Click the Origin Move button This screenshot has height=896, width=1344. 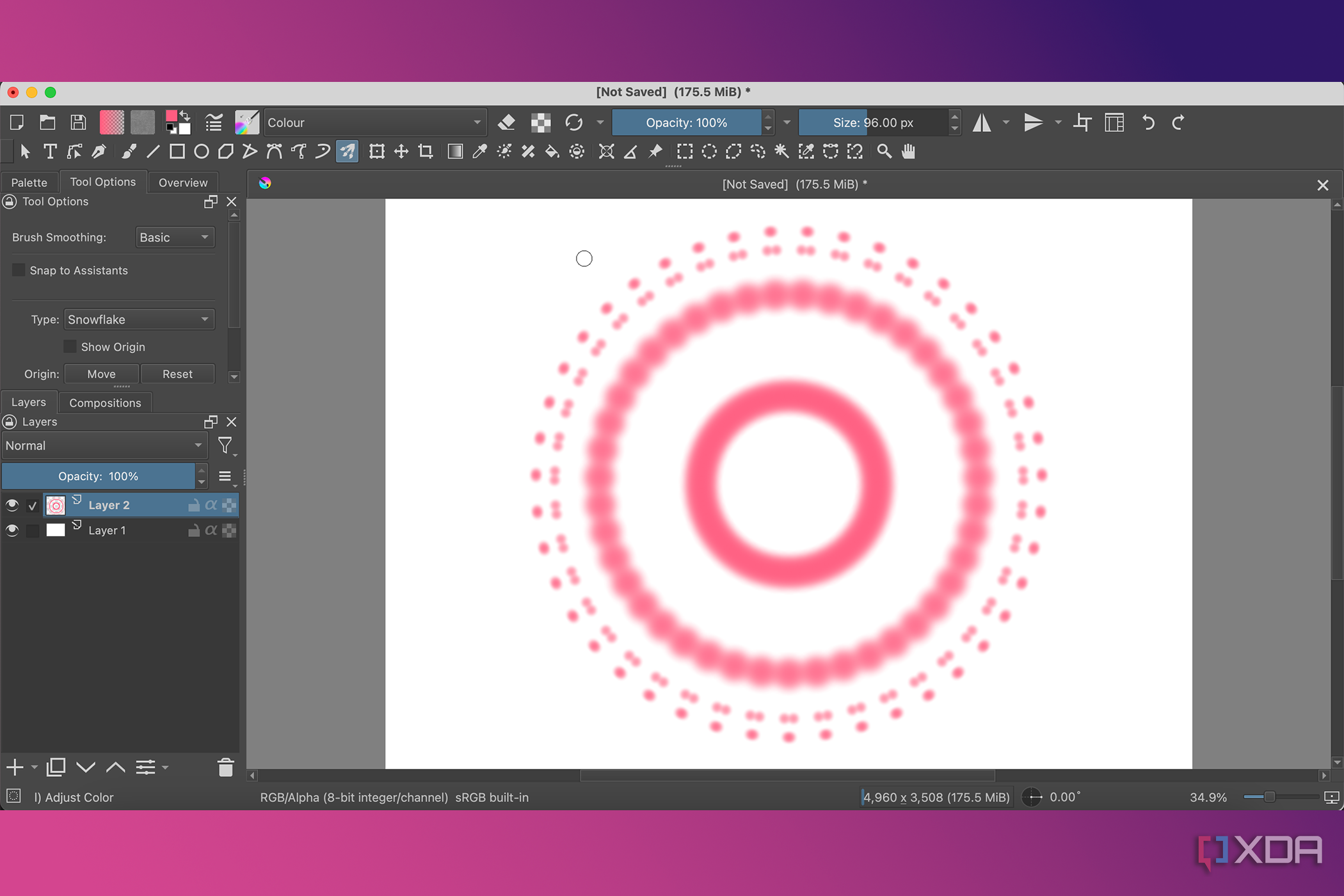pyautogui.click(x=101, y=374)
